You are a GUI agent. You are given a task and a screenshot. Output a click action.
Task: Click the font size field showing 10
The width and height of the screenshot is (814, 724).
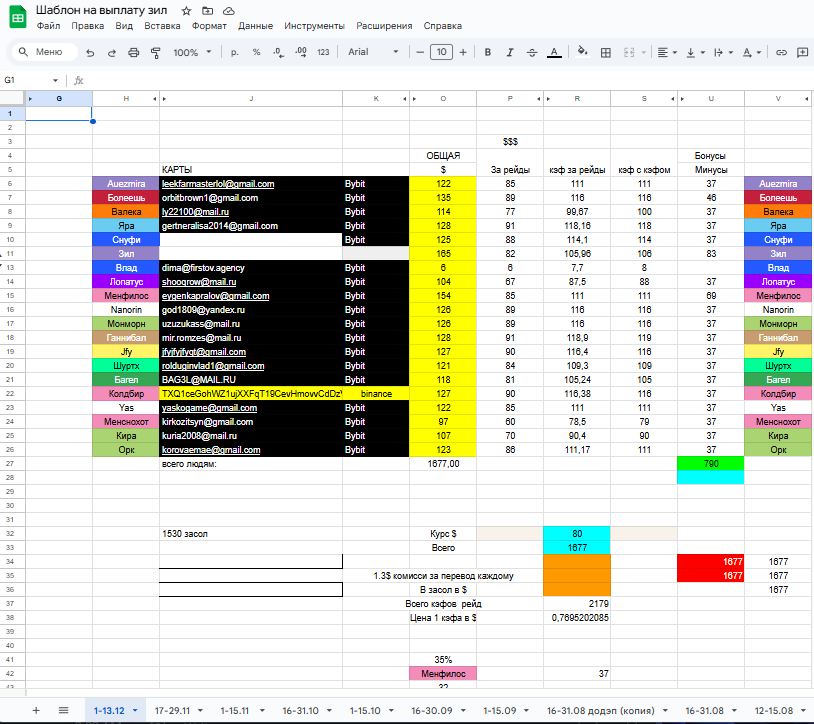pos(441,52)
